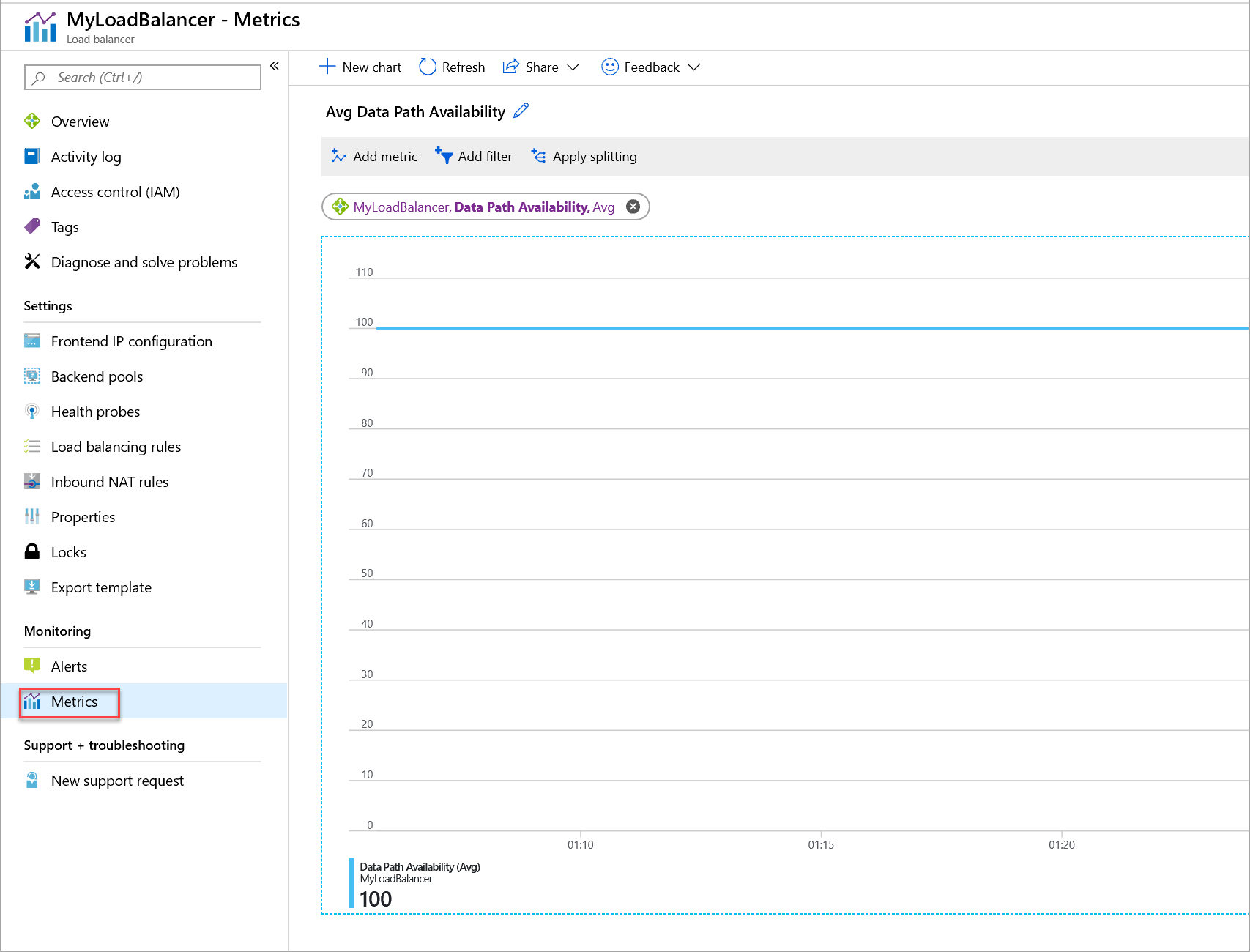Click the Add filter funnel icon
This screenshot has height=952, width=1250.
[x=444, y=155]
